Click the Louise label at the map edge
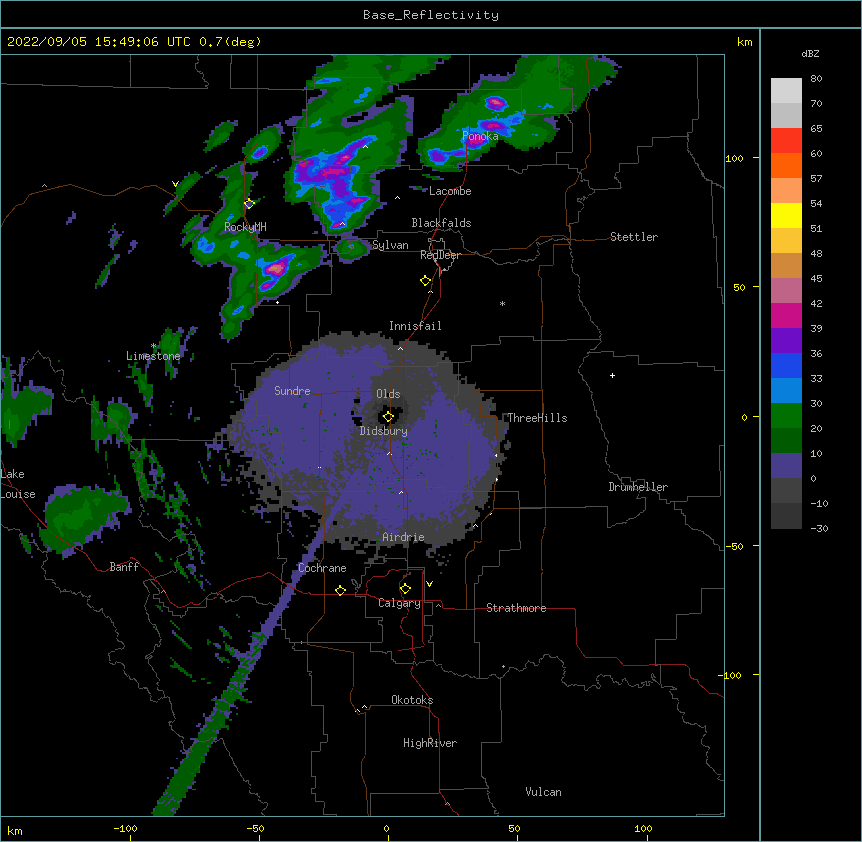Viewport: 862px width, 842px height. click(x=18, y=494)
